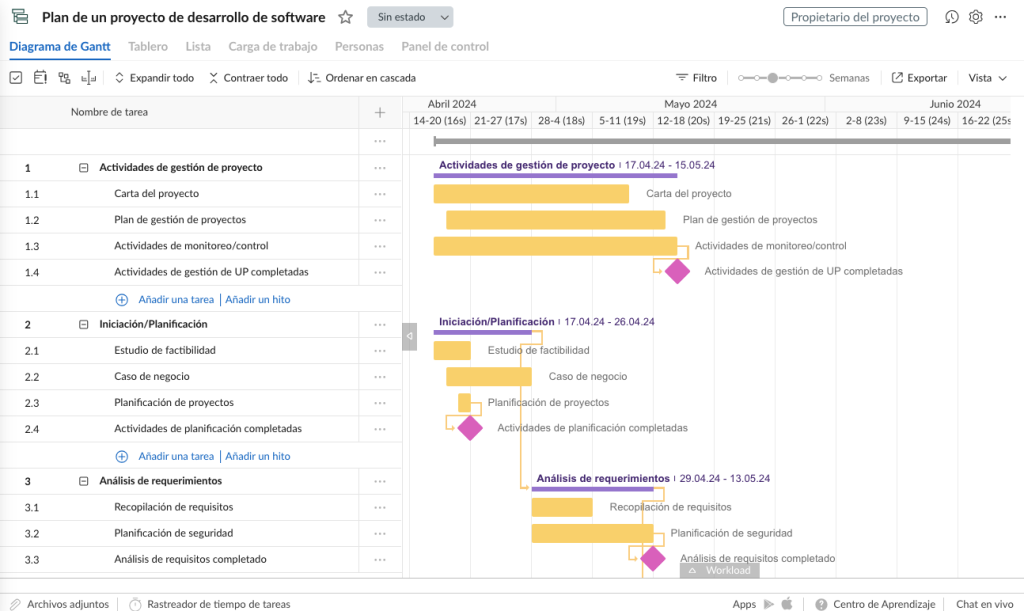The width and height of the screenshot is (1024, 611).
Task: Open project settings gear icon
Action: [976, 17]
